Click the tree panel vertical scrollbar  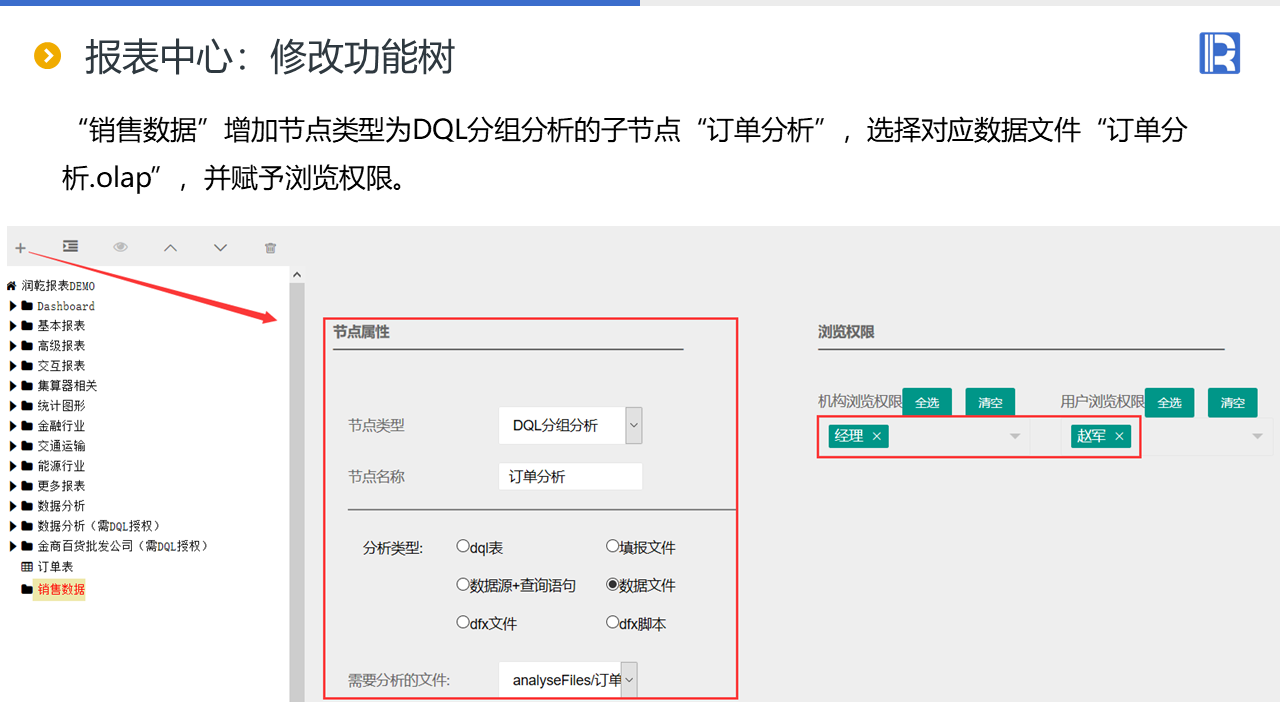(x=297, y=491)
